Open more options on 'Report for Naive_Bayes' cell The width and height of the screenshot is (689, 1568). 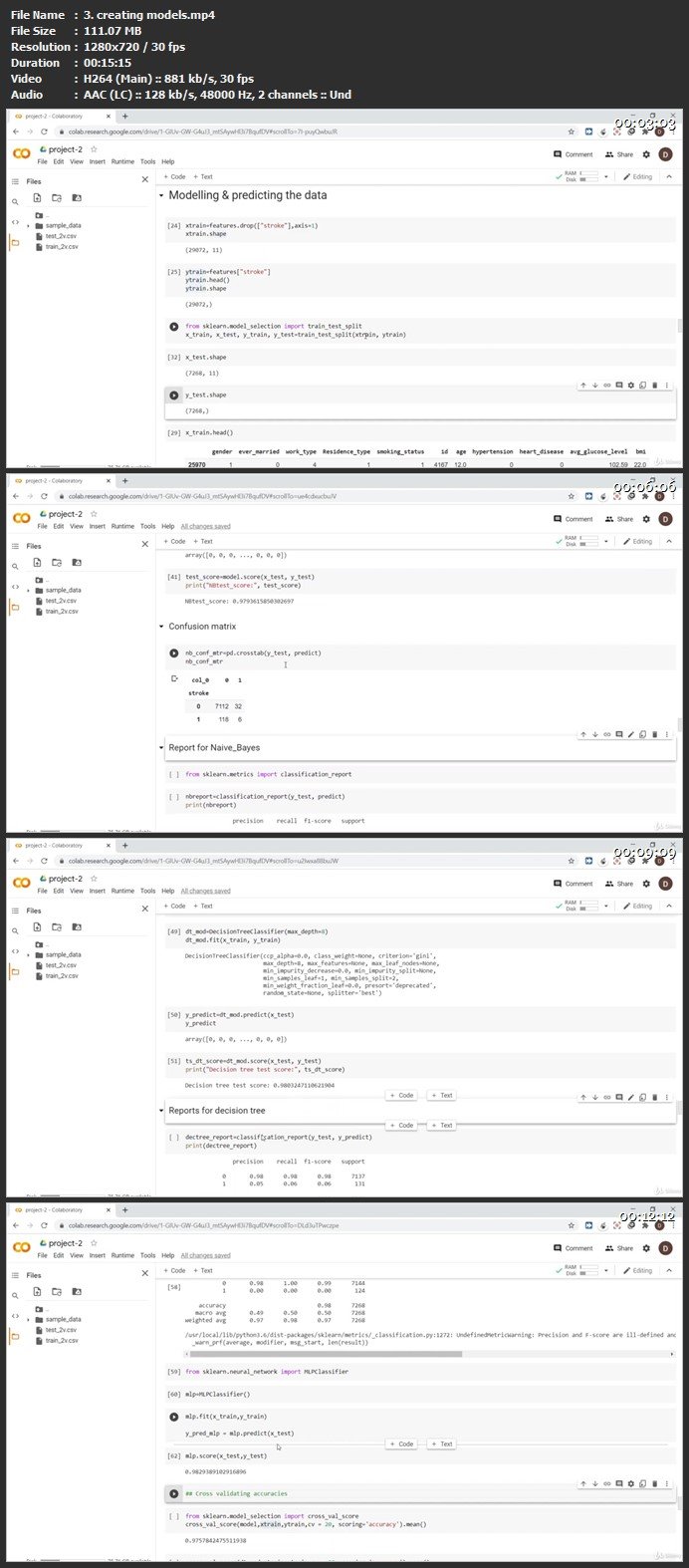tap(667, 735)
